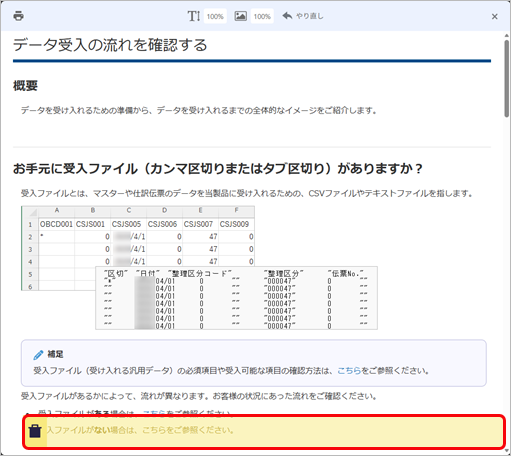Click the dark bag icon in yellow bar
Viewport: 511px width, 456px height.
point(35,431)
